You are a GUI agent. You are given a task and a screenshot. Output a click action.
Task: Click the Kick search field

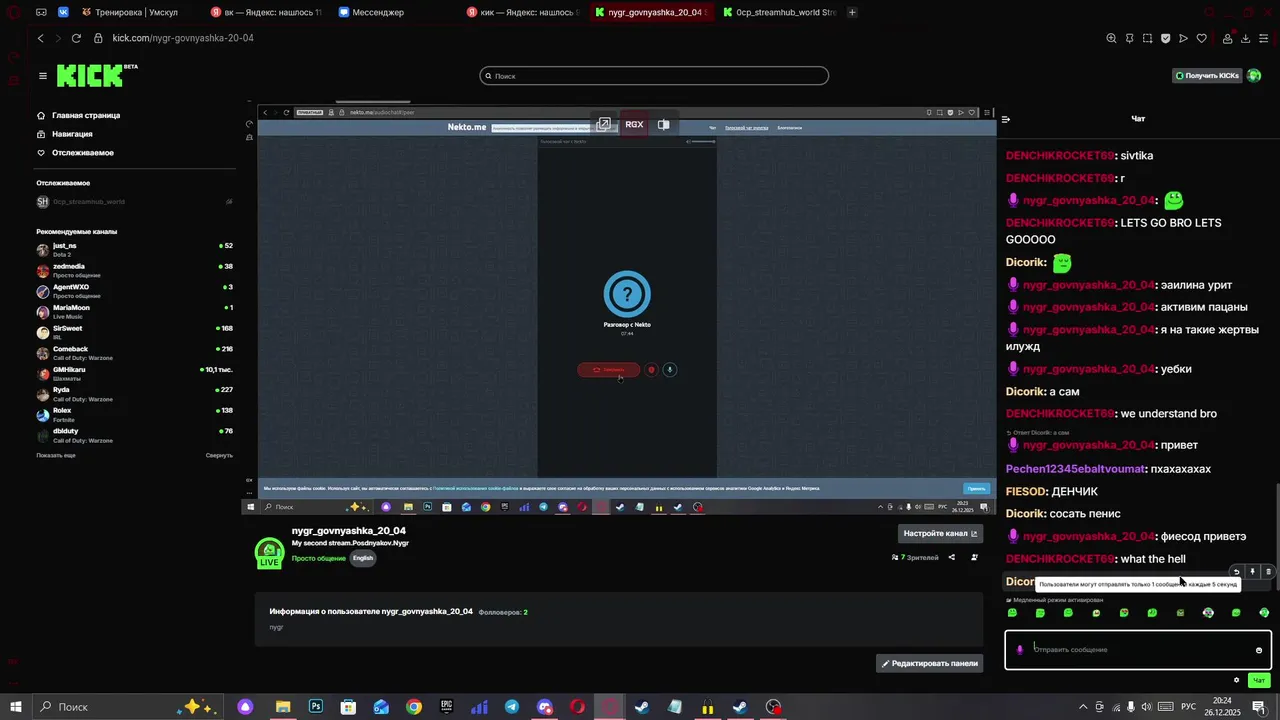point(654,76)
